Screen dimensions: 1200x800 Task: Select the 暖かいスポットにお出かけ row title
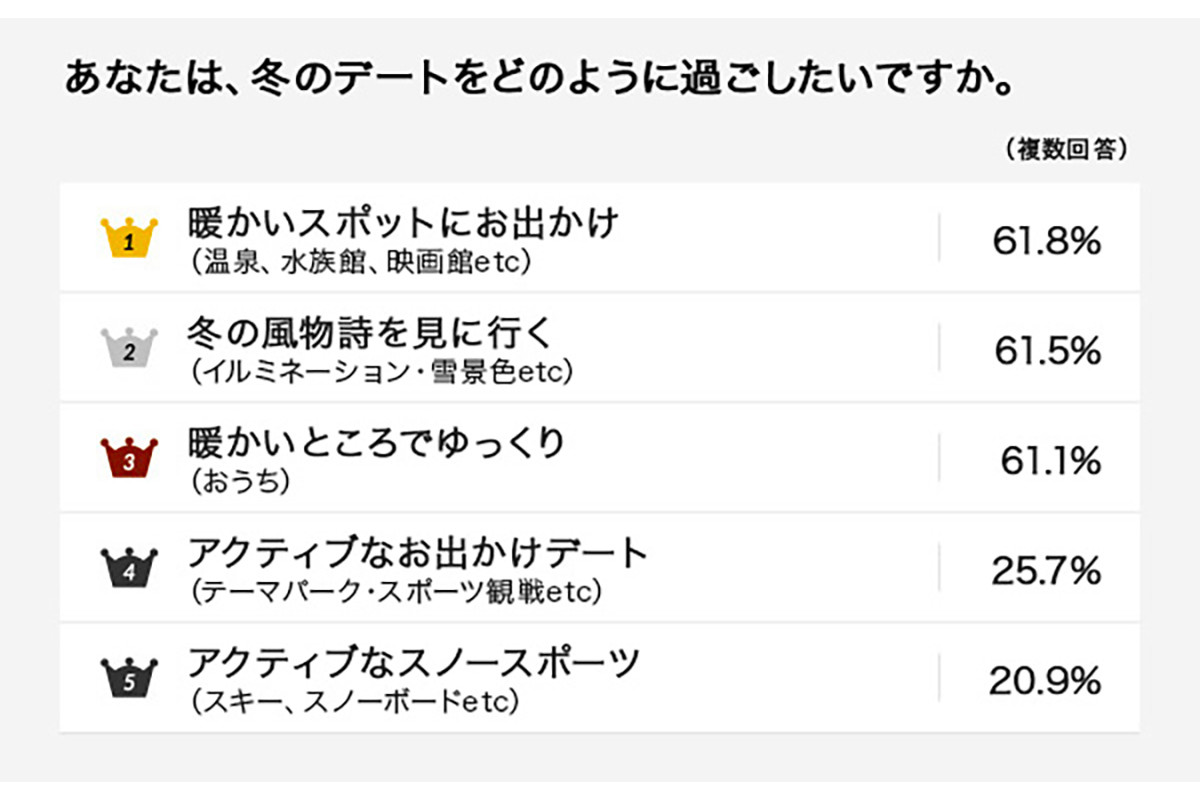click(x=404, y=222)
